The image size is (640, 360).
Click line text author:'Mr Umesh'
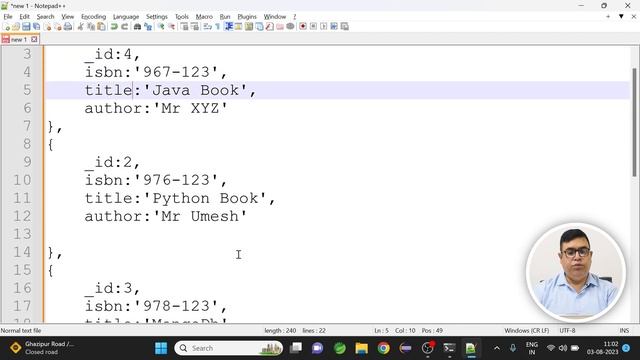(x=166, y=216)
